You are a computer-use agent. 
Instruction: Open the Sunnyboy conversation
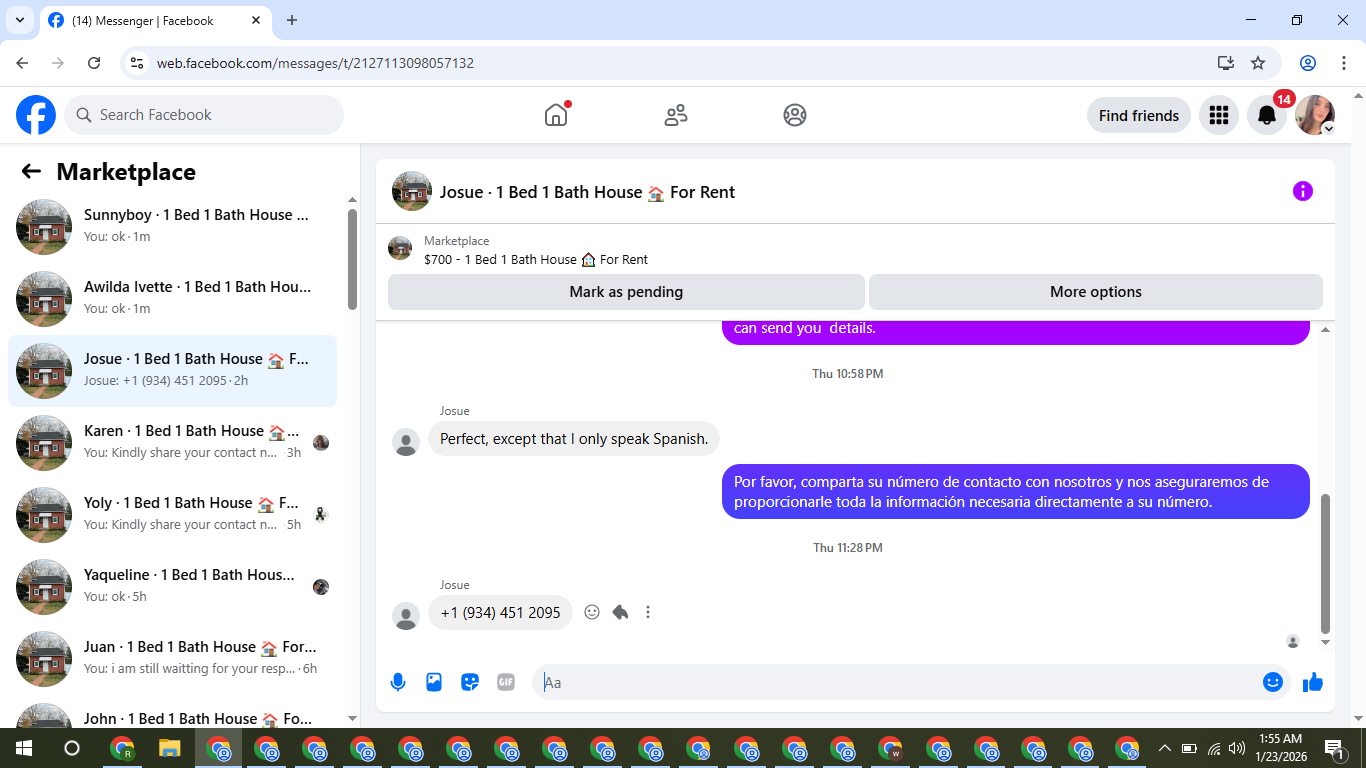[x=172, y=227]
